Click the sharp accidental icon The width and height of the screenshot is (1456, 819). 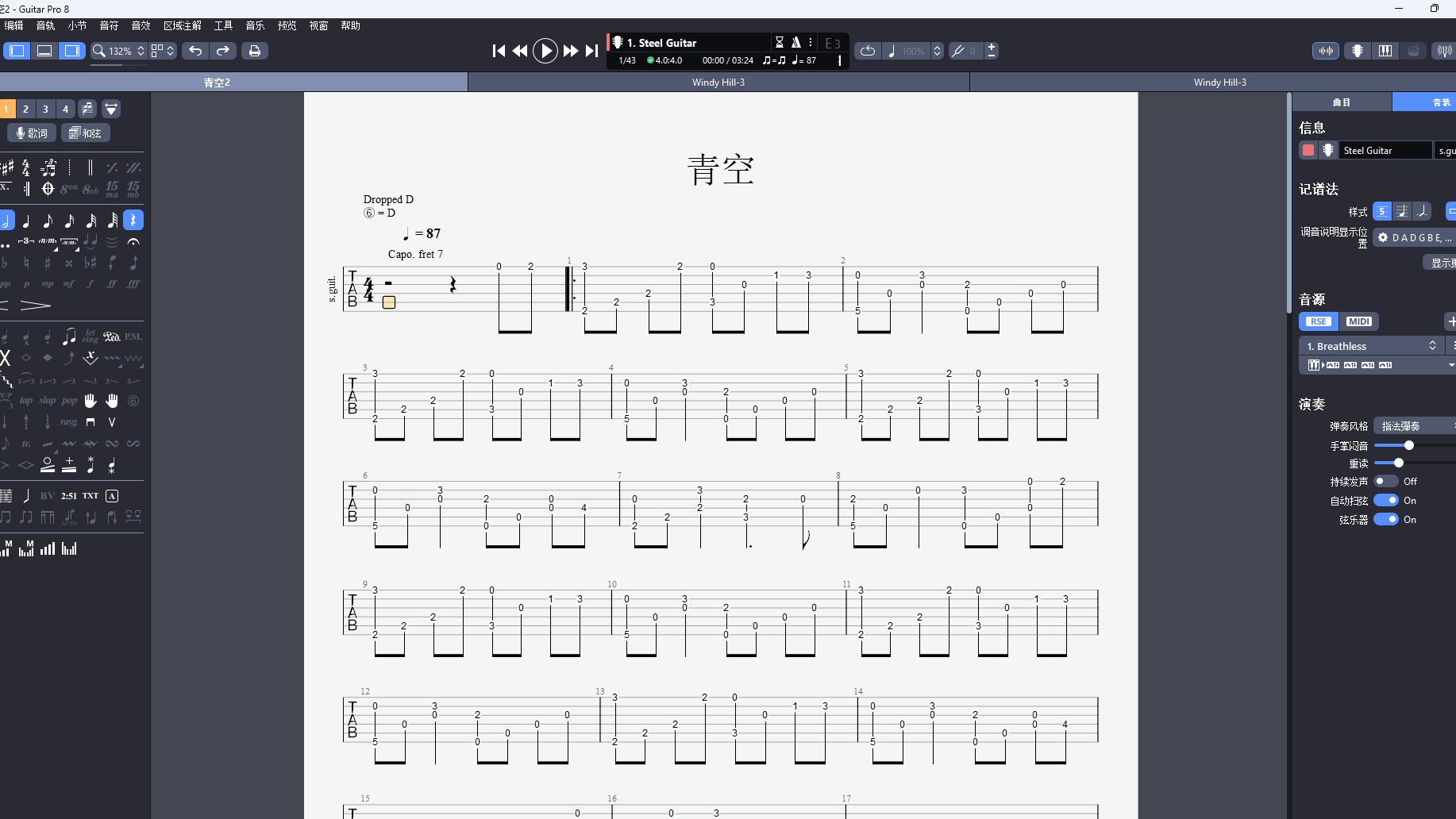[47, 263]
